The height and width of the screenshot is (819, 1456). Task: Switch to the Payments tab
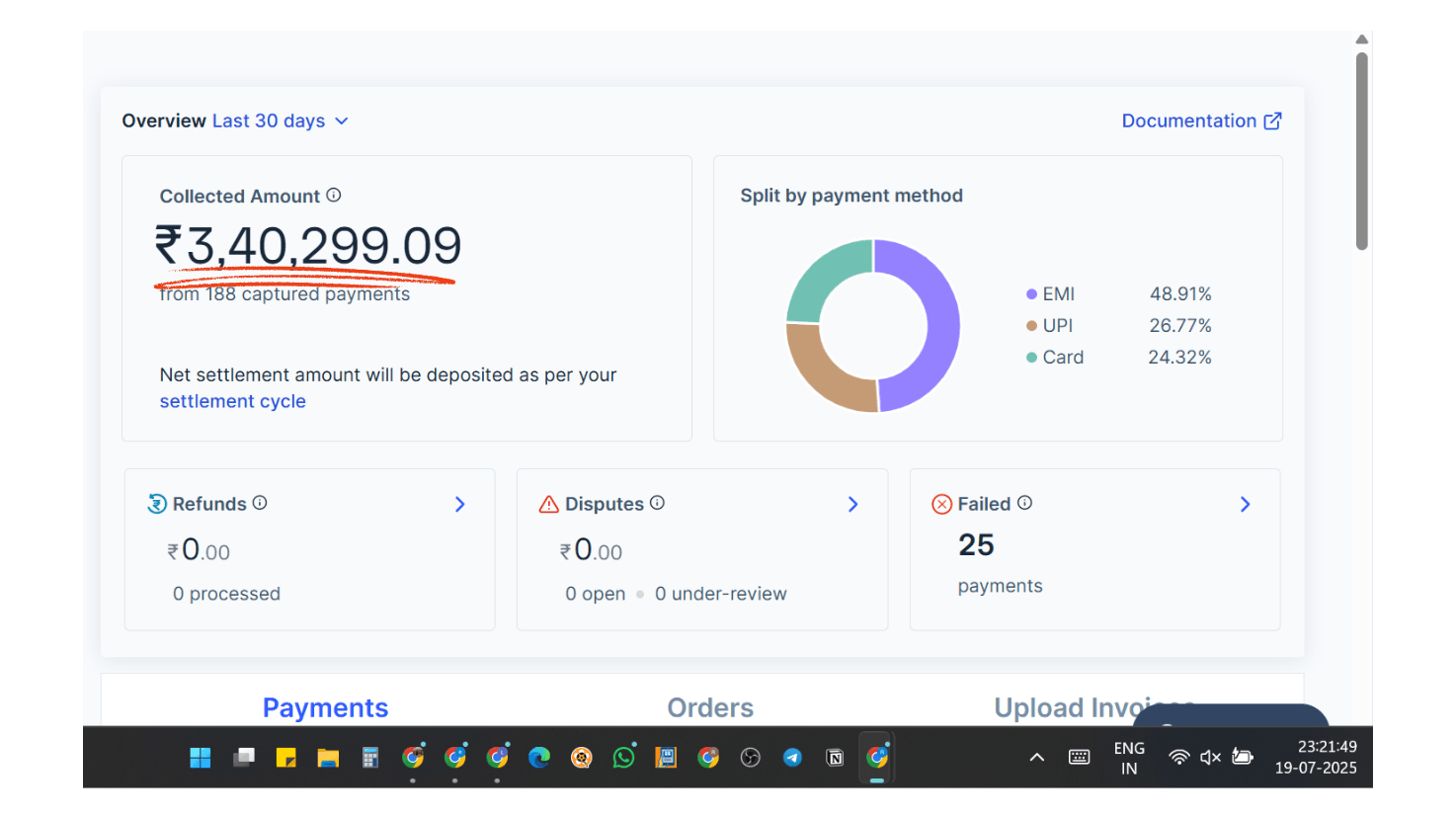click(325, 707)
